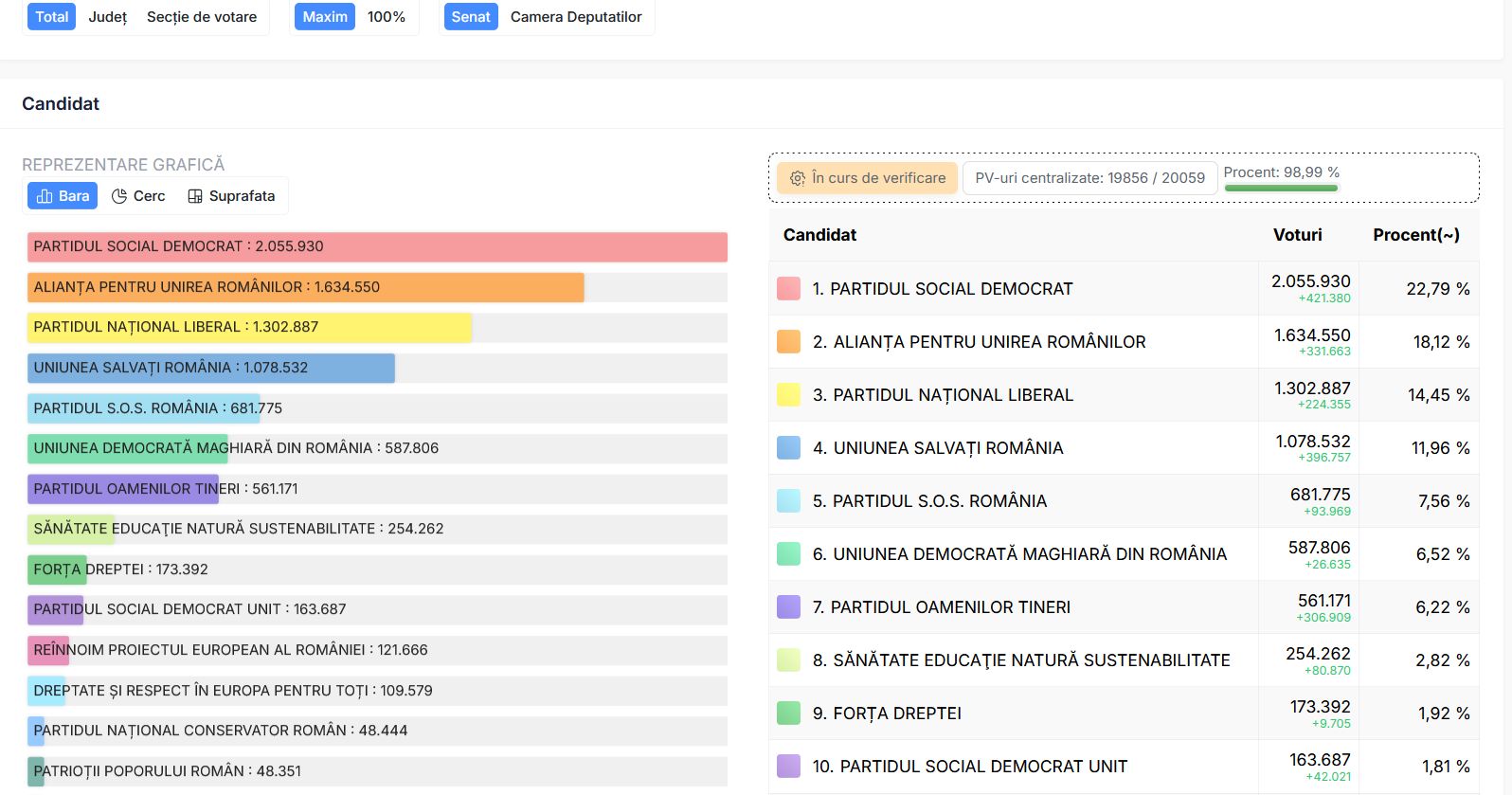Click the Procent(~) column header
Viewport: 1512px width, 795px height.
click(1416, 235)
